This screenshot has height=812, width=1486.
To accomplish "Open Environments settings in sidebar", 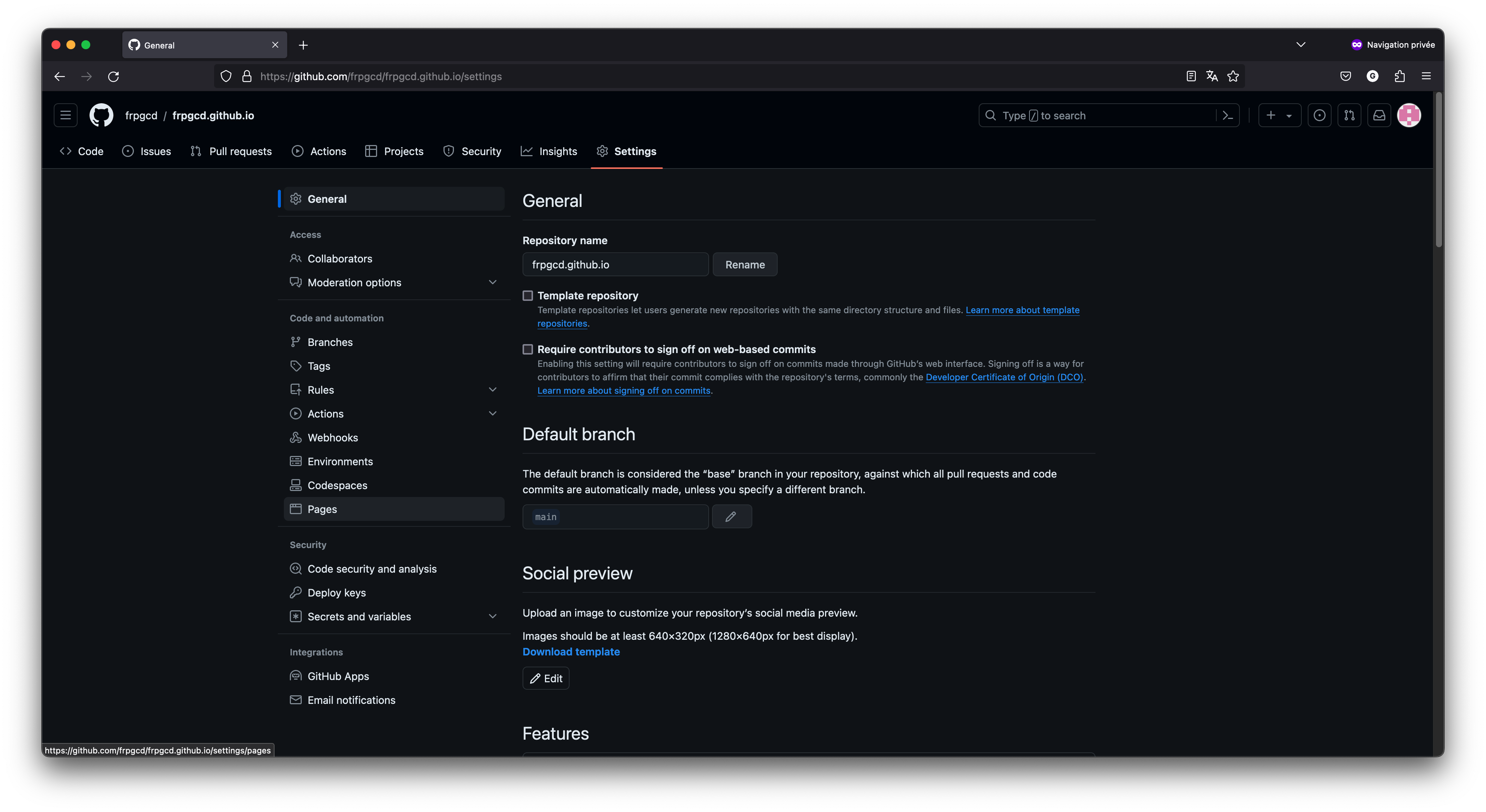I will pos(394,462).
